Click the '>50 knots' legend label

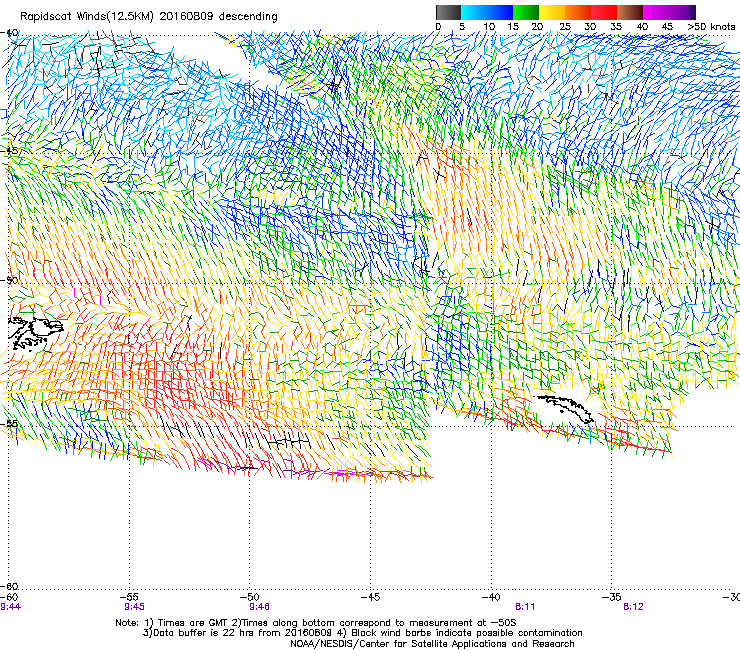pos(711,27)
